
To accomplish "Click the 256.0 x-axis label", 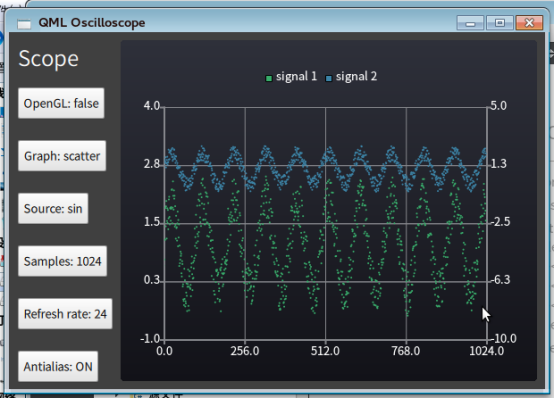I will coord(245,351).
